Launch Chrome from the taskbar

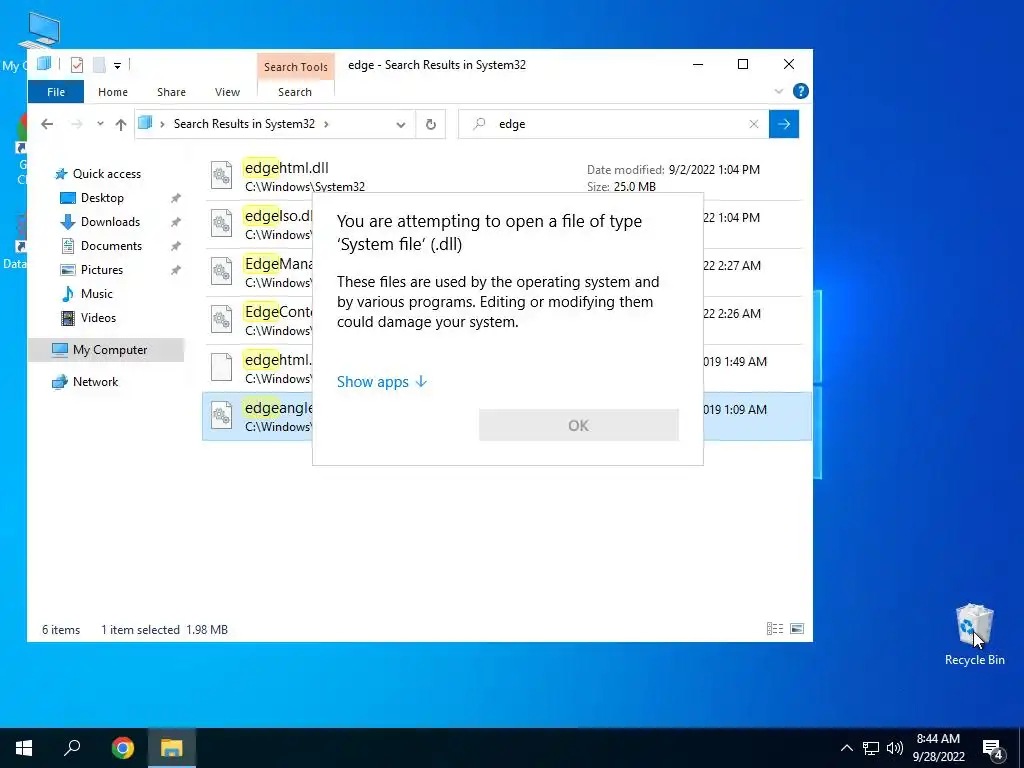click(x=122, y=748)
